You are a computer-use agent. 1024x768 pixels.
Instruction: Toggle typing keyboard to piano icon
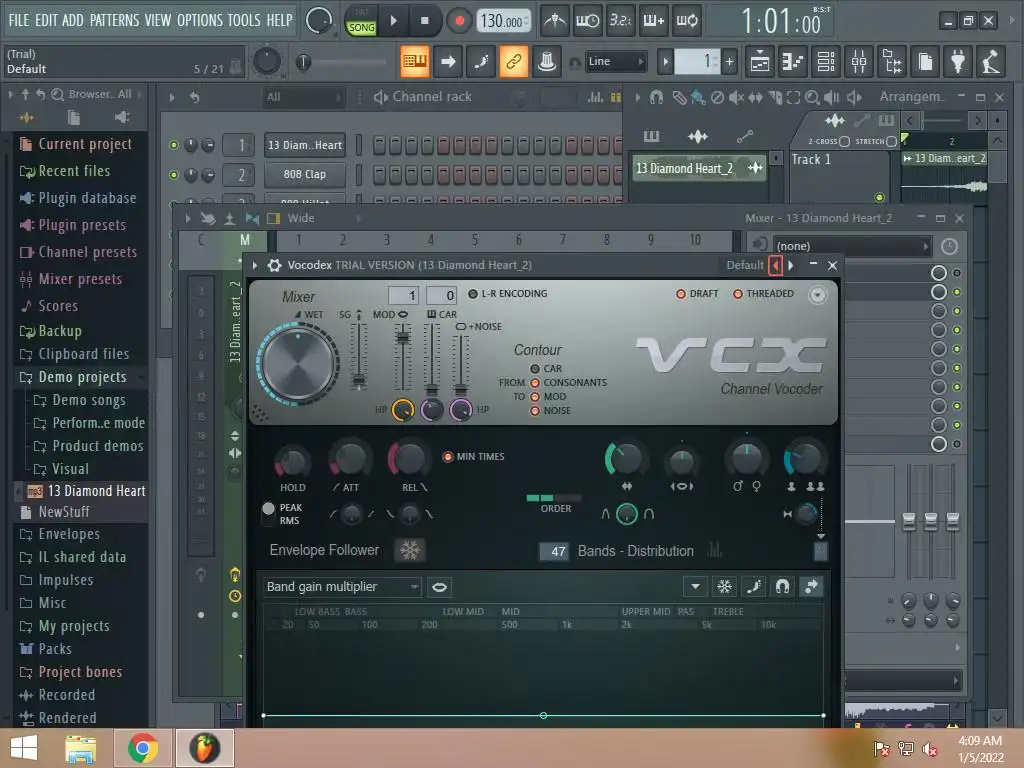[x=415, y=61]
